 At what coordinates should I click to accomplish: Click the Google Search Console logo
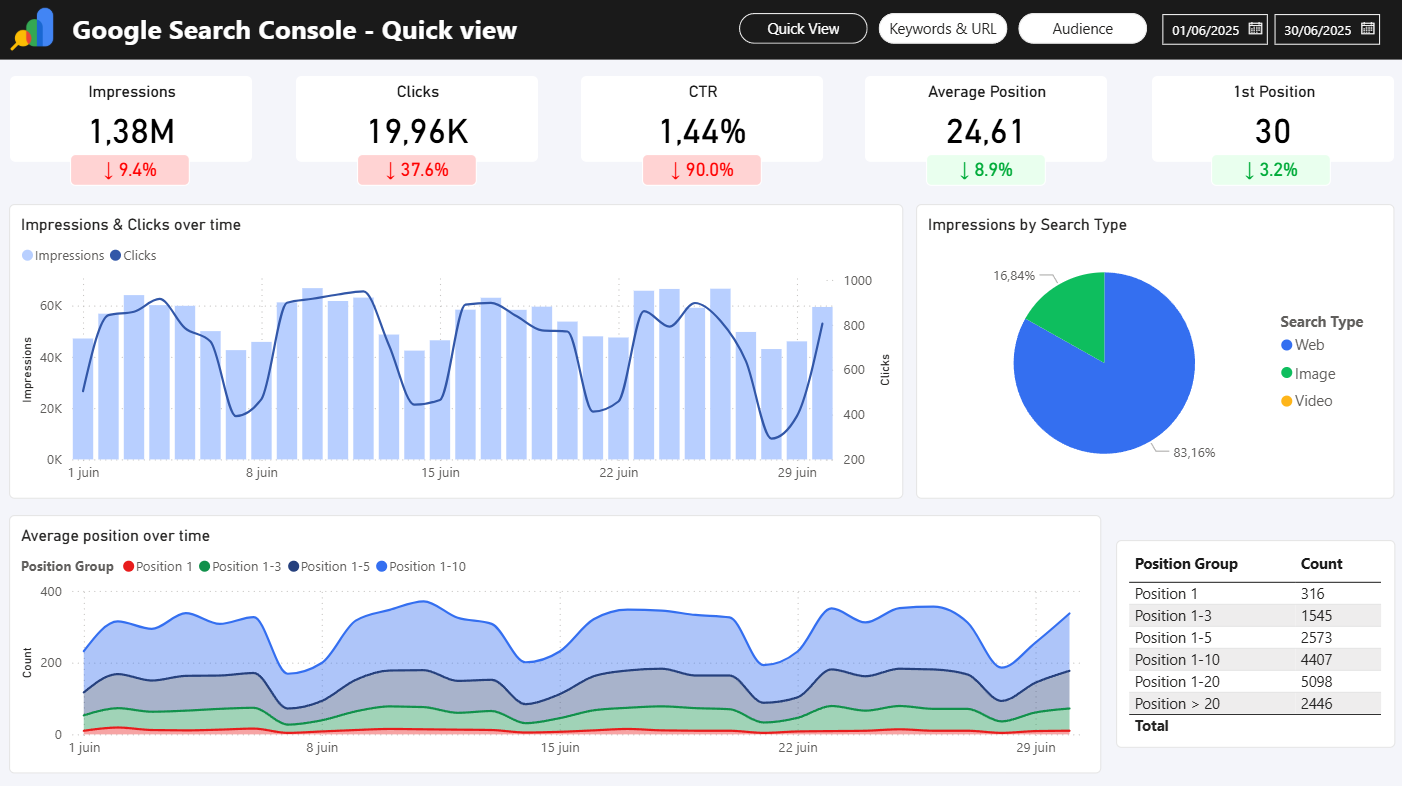33,29
